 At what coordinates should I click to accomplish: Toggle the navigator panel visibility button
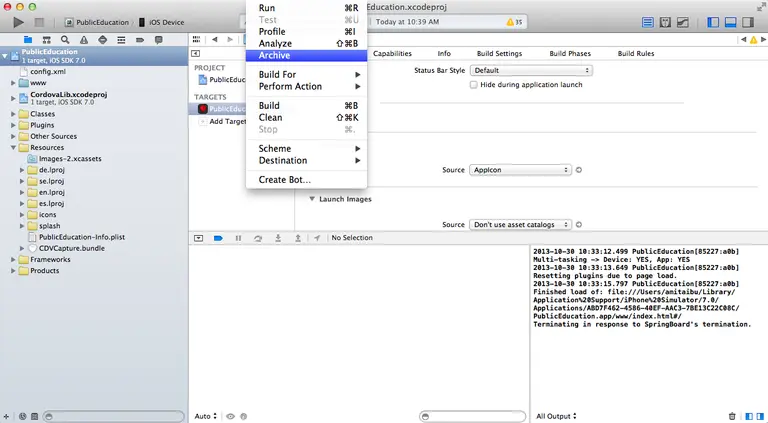[x=713, y=22]
